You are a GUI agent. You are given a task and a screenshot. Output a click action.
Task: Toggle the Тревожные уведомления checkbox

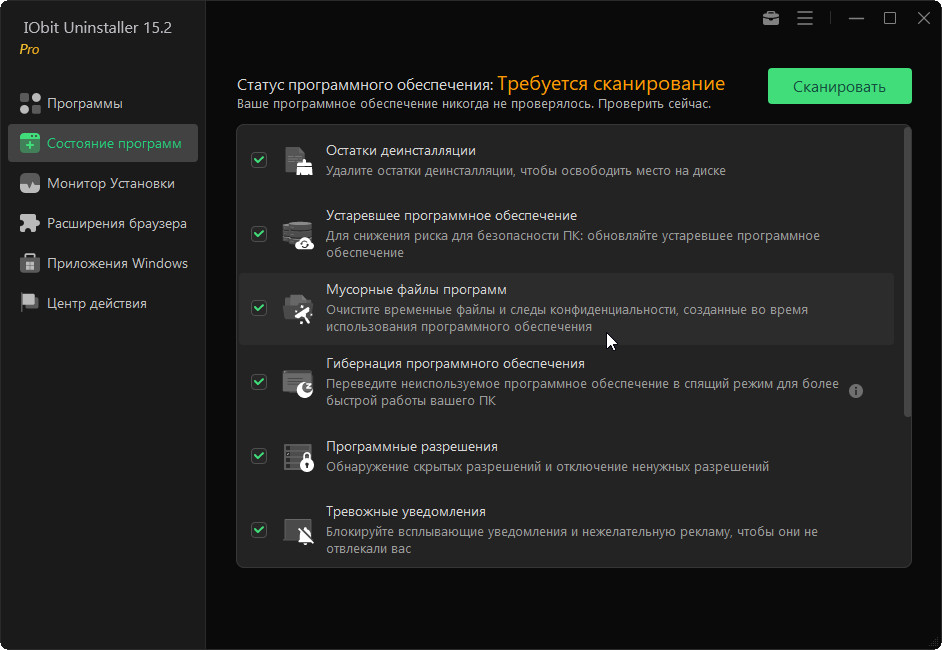click(259, 530)
